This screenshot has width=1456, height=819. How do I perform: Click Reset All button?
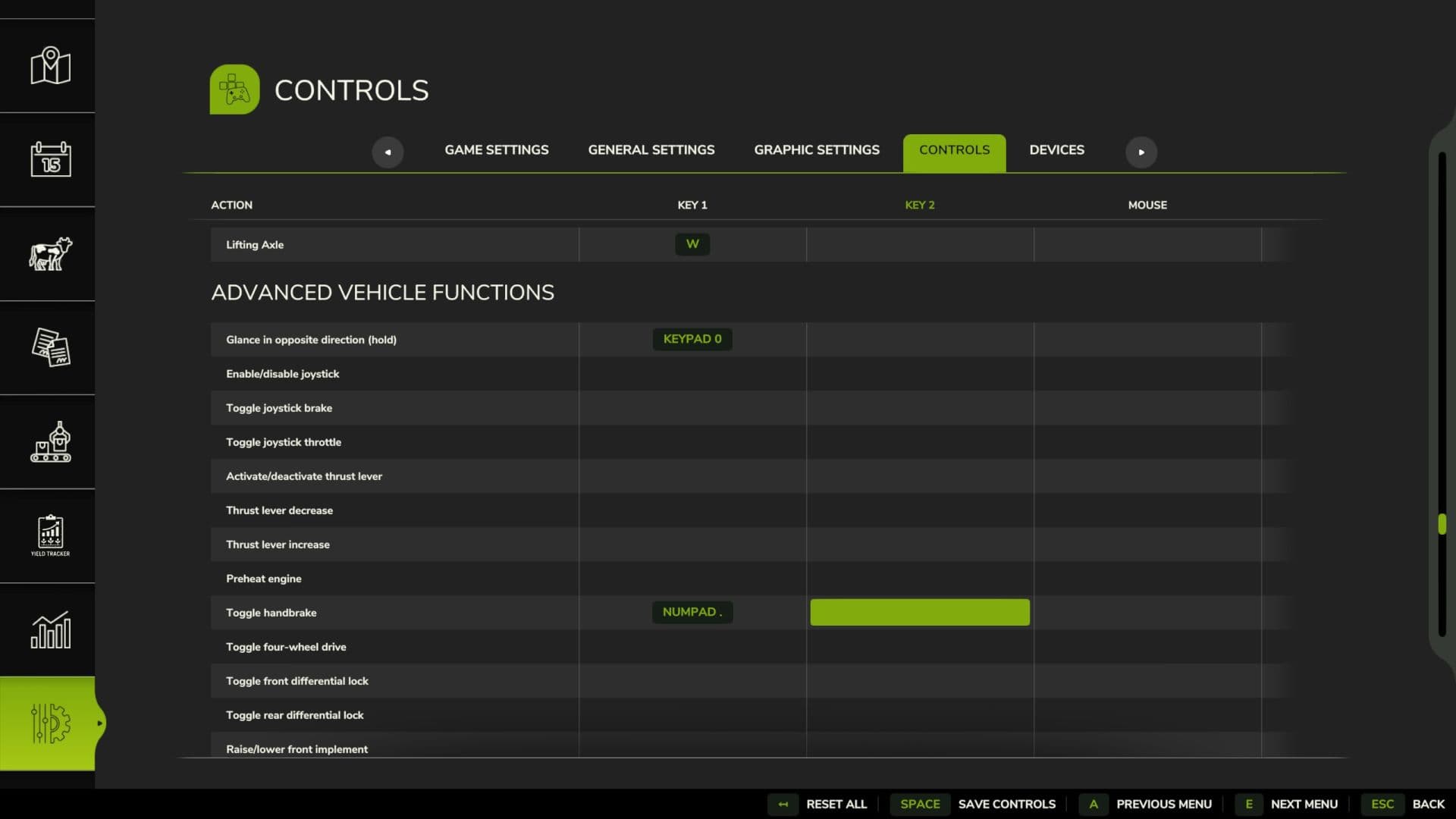click(836, 804)
